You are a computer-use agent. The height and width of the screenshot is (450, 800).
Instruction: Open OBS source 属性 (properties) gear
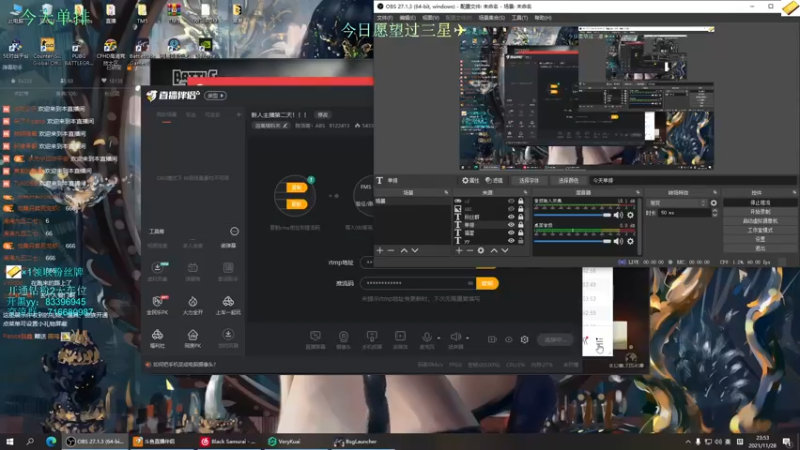pos(470,181)
